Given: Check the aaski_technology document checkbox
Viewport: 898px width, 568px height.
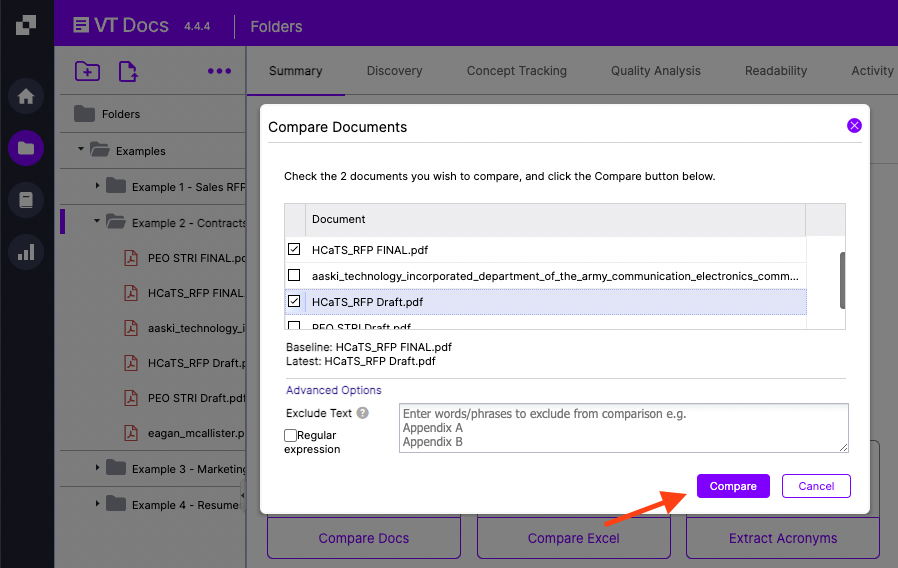Looking at the screenshot, I should (294, 275).
